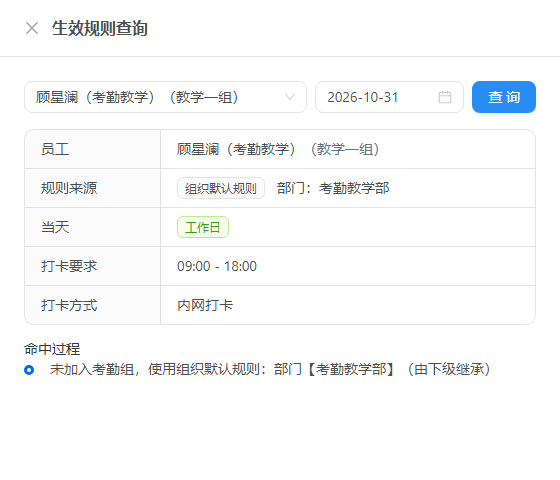Click the 09:00 - 18:00 value
The height and width of the screenshot is (480, 560).
point(217,266)
